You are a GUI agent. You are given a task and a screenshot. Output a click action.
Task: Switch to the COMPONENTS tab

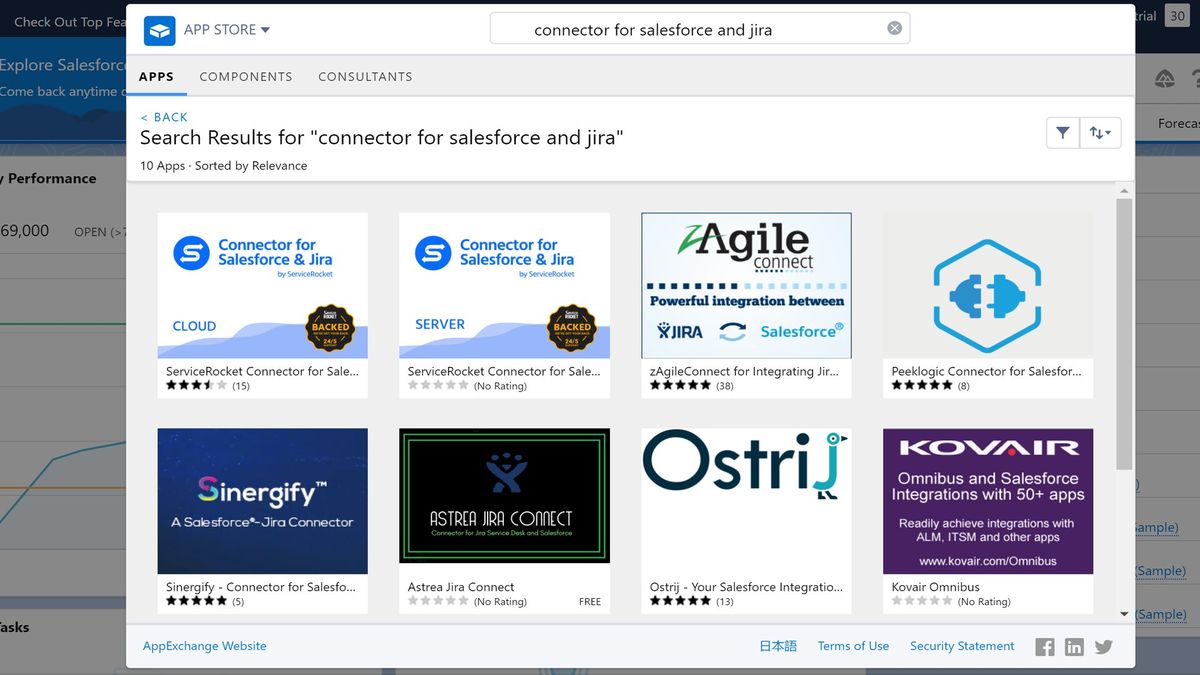tap(246, 76)
